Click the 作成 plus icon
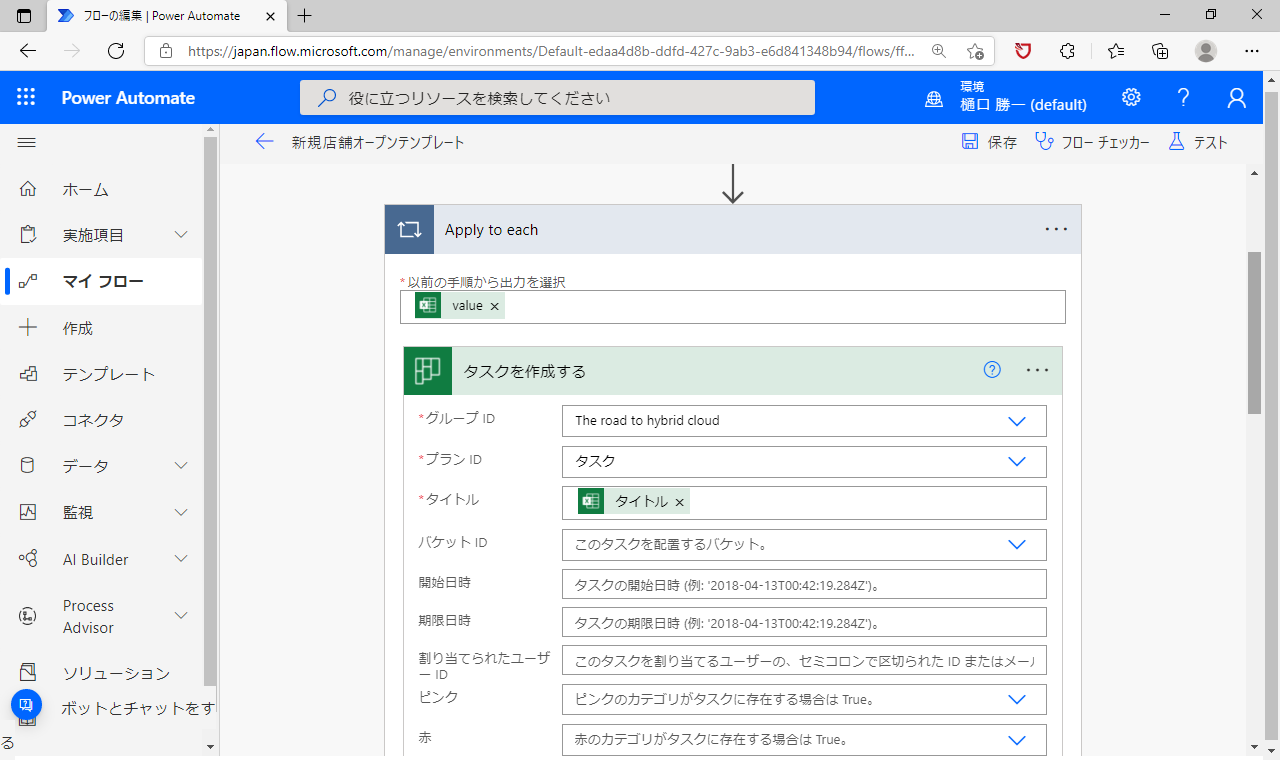1280x760 pixels. pos(28,327)
